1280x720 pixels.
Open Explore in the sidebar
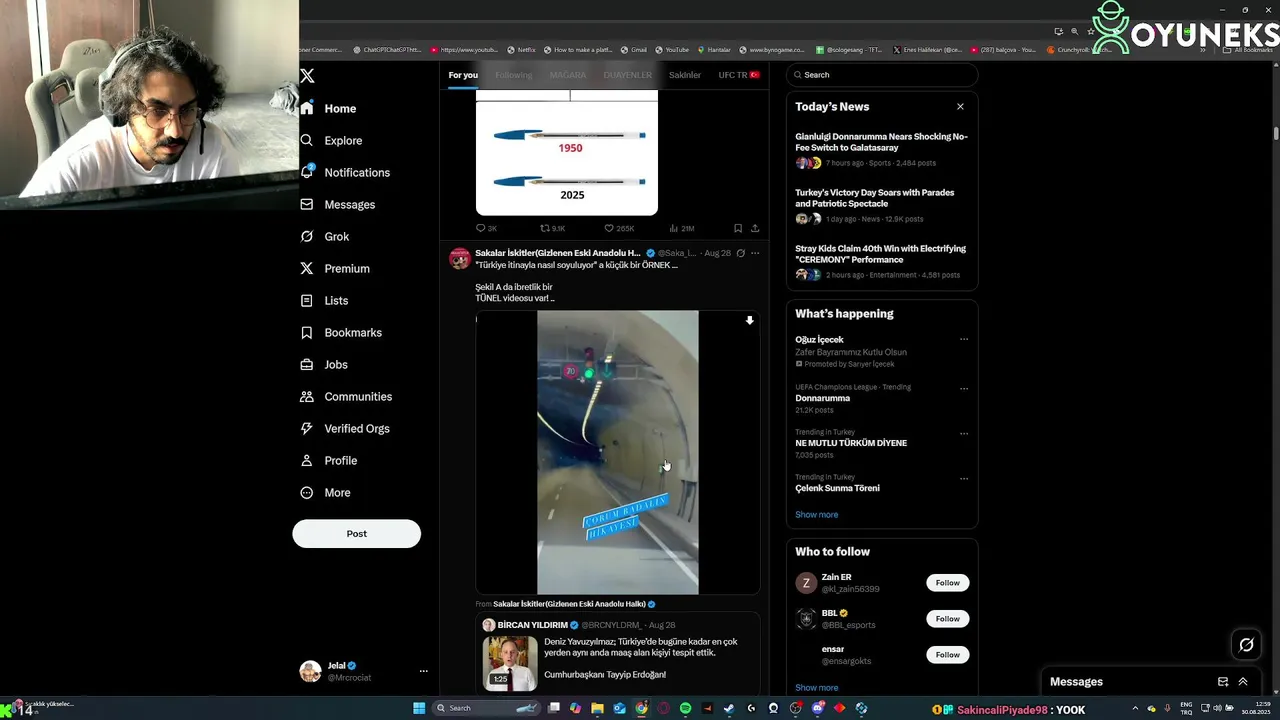tap(331, 141)
